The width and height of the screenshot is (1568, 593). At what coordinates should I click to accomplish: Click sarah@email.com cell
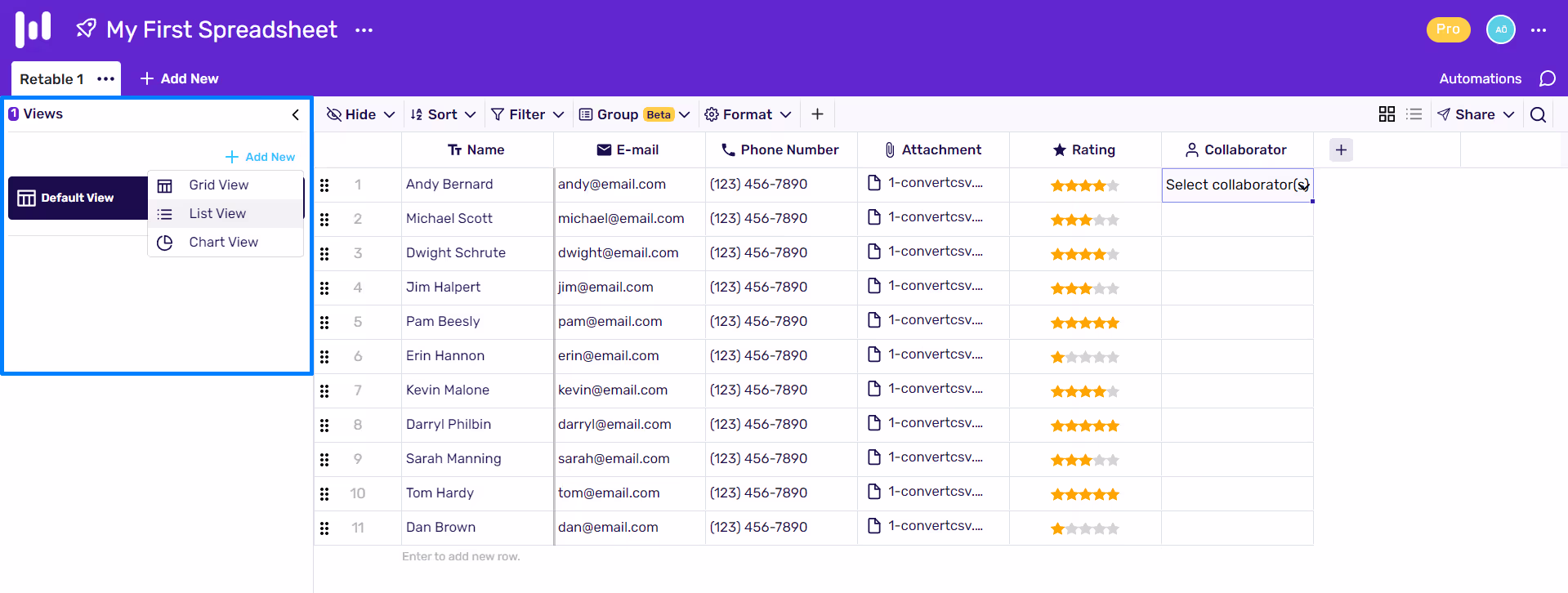(629, 459)
